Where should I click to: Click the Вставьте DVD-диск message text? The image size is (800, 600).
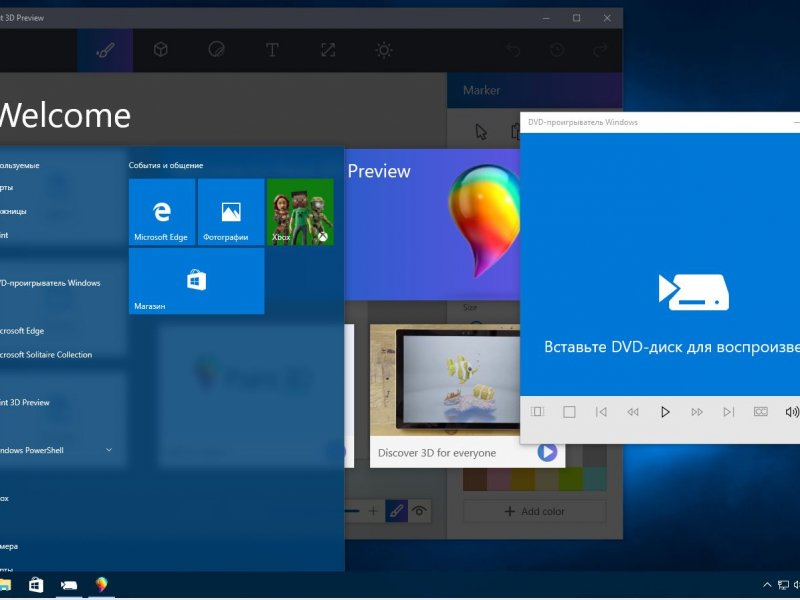[x=671, y=347]
